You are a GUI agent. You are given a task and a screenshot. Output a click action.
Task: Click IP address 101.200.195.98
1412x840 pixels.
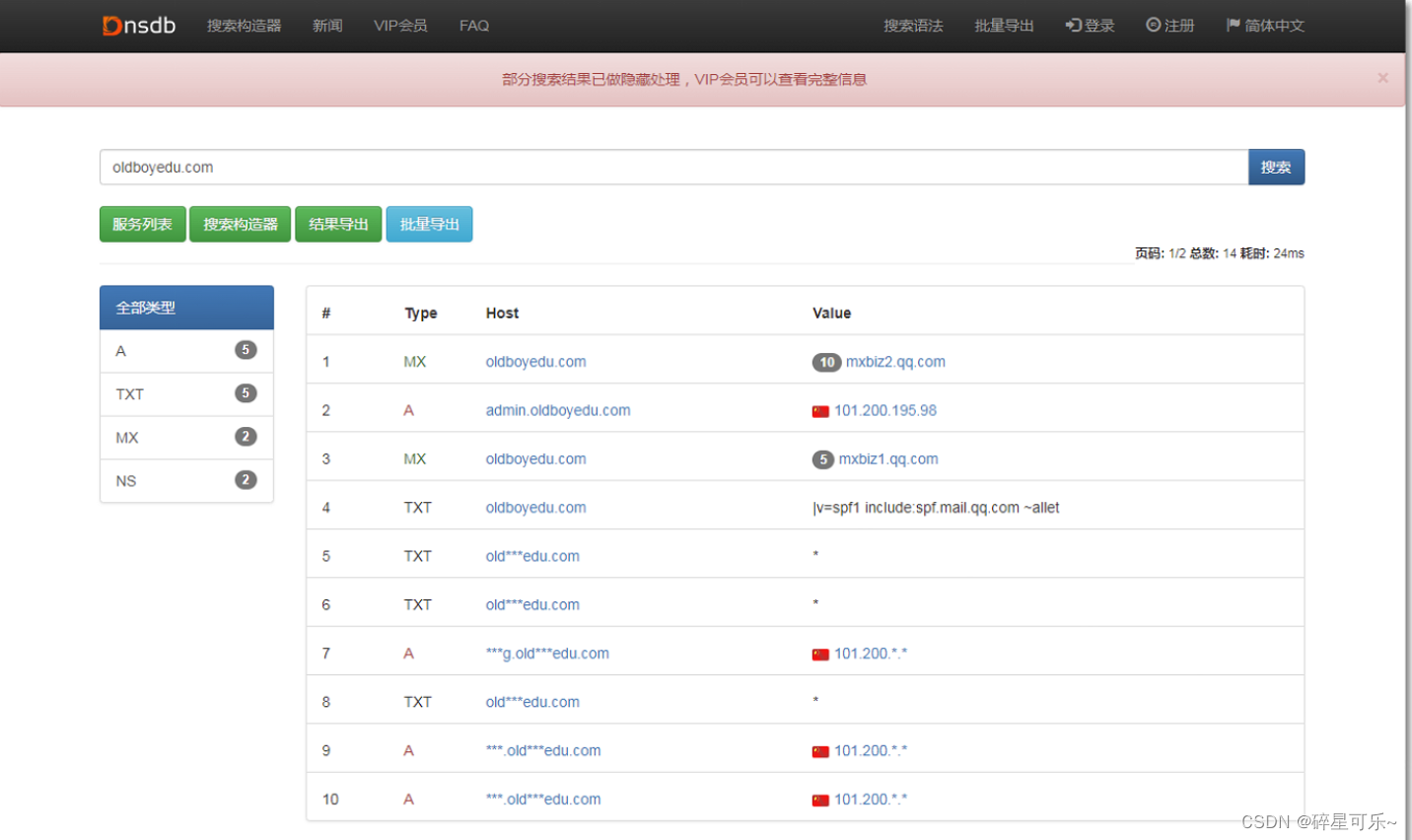885,411
